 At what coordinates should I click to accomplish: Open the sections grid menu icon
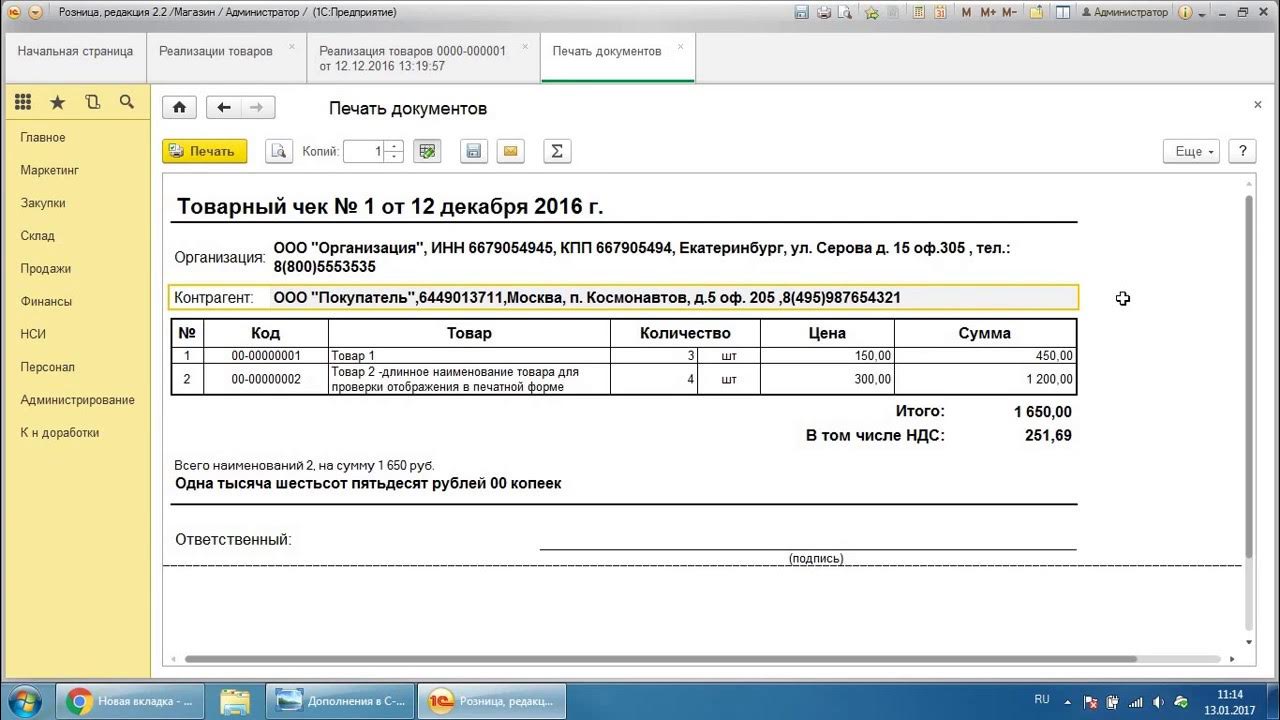coord(23,102)
